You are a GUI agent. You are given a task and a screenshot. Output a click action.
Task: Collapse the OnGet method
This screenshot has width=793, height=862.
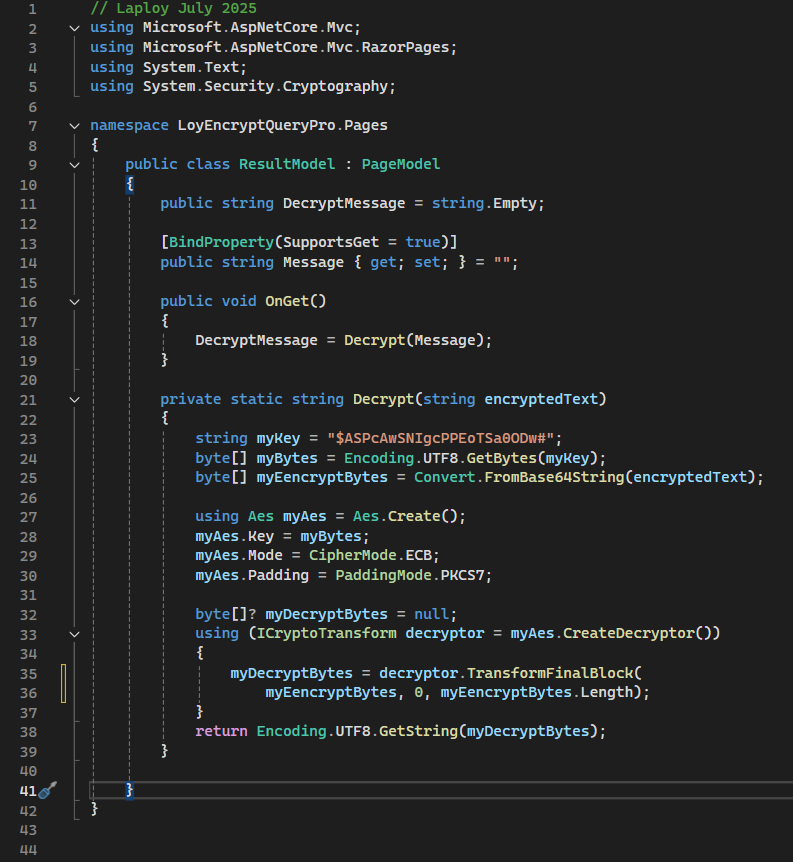[x=75, y=301]
